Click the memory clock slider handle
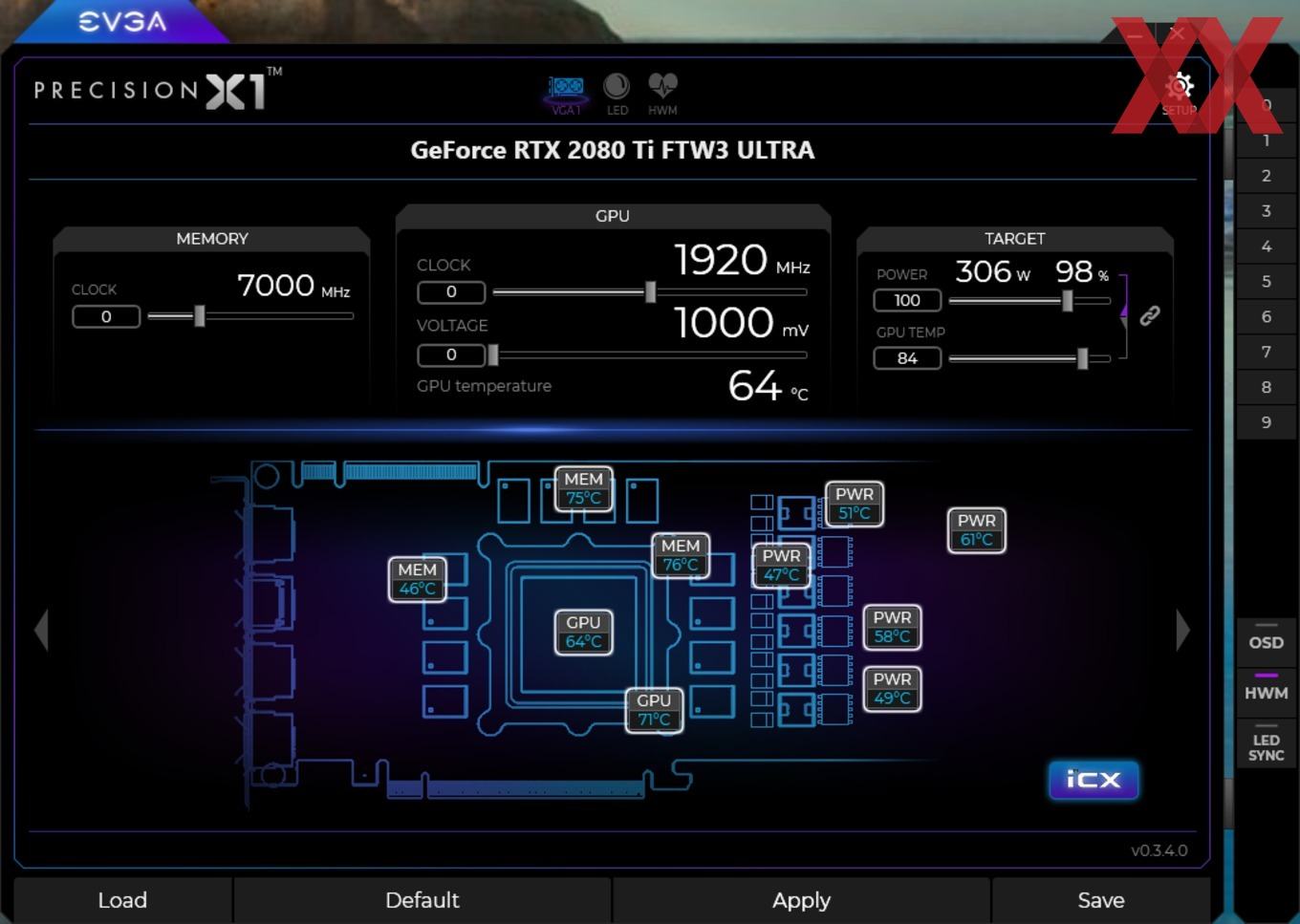Screen dimensions: 1300x924 click(x=200, y=315)
